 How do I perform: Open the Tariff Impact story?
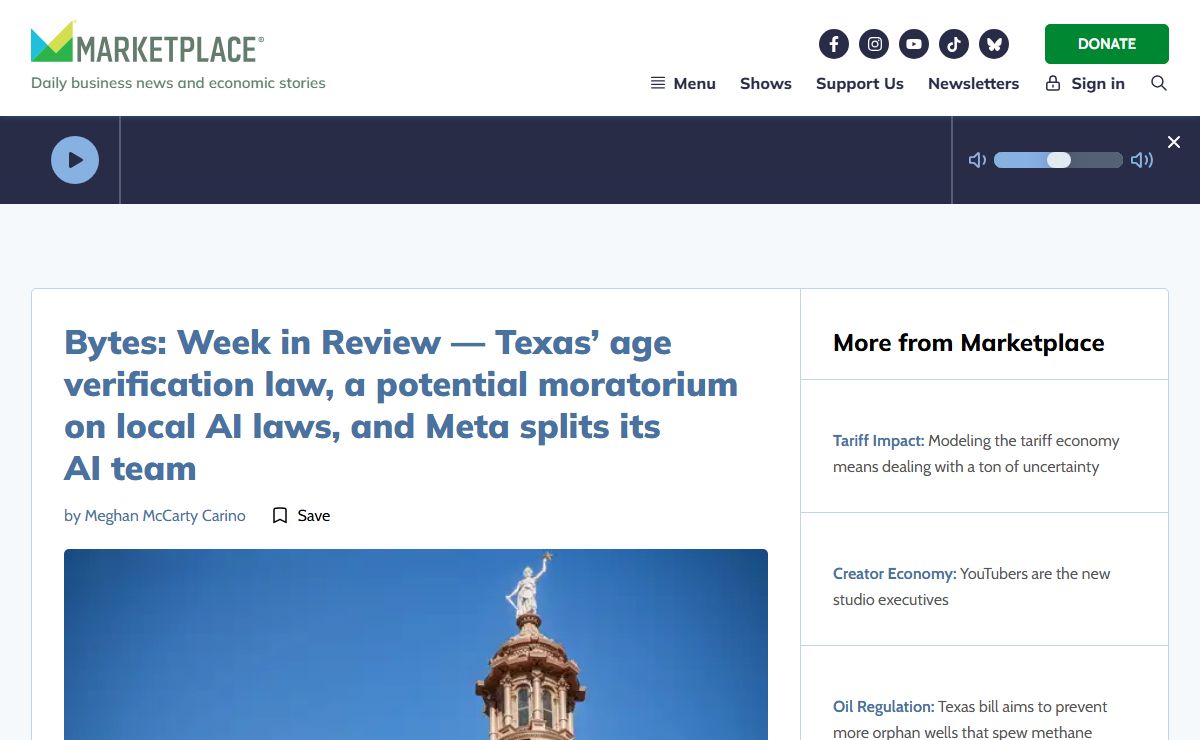pos(976,453)
